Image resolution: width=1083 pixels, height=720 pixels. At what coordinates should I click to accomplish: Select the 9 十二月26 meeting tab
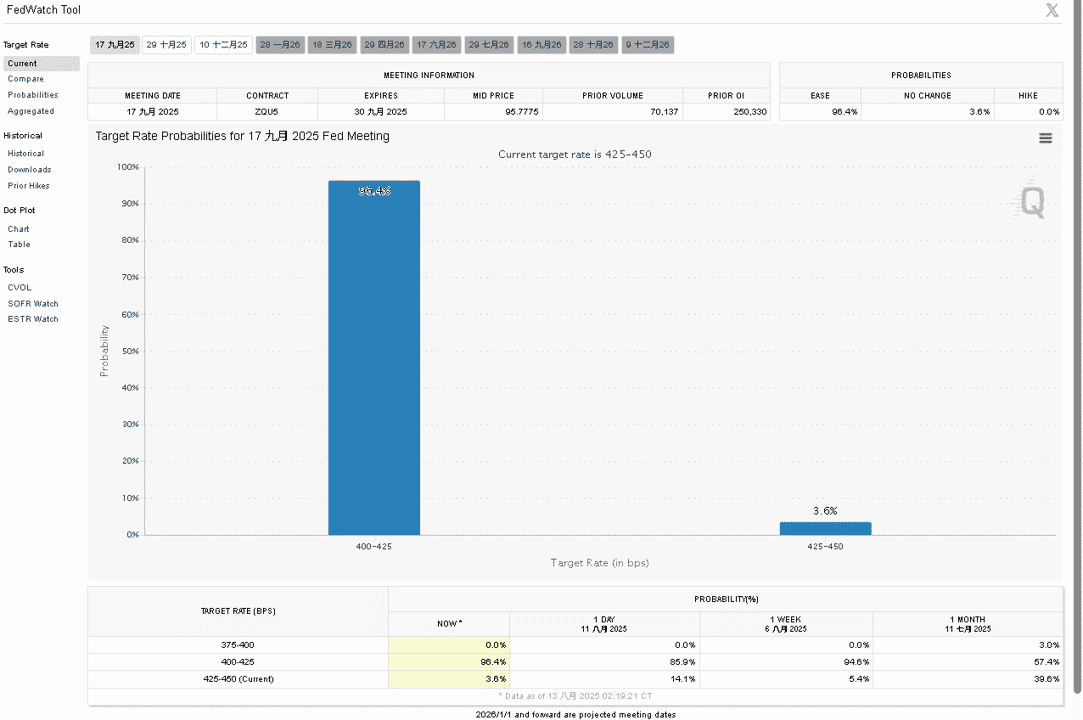[647, 45]
